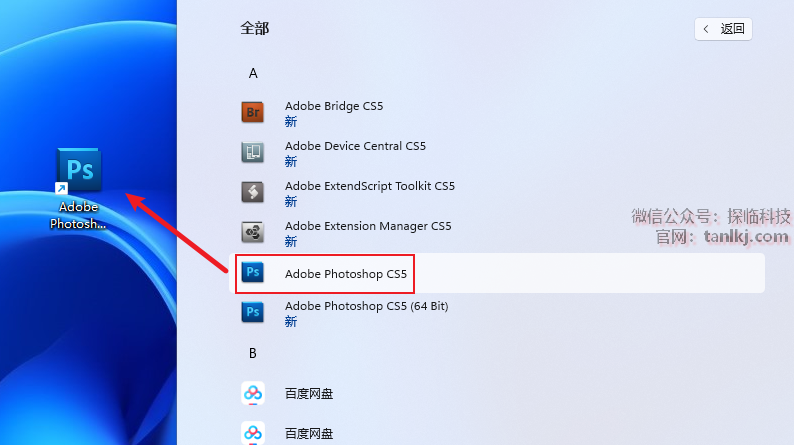Launch the Adobe Extension Manager CS5 entry
Screen dimensions: 794x445
pos(368,226)
